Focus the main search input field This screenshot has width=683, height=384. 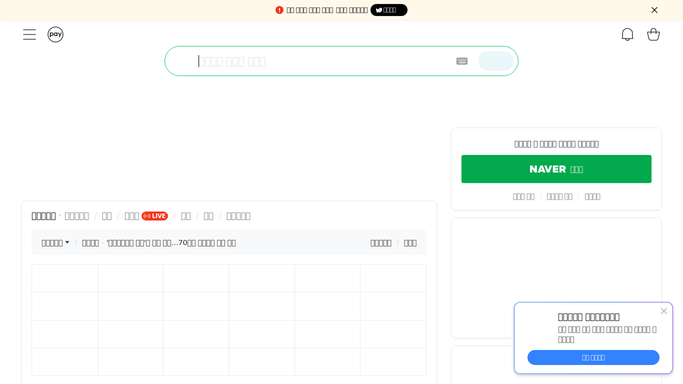coord(322,61)
